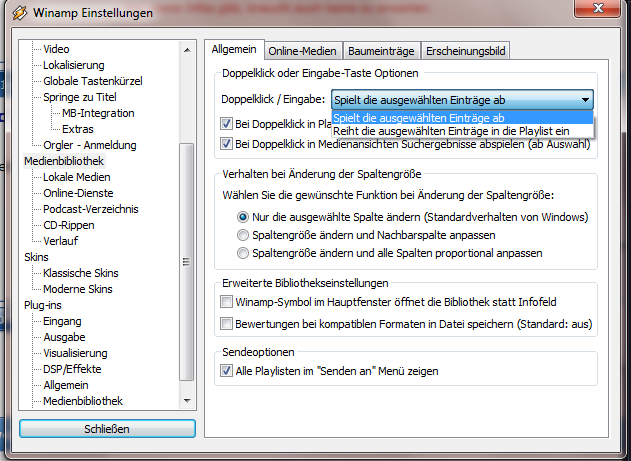
Task: Toggle 'Bei Doppelklick in Medienansichten Suchergebnisse abspielen' checkbox
Action: coord(226,144)
